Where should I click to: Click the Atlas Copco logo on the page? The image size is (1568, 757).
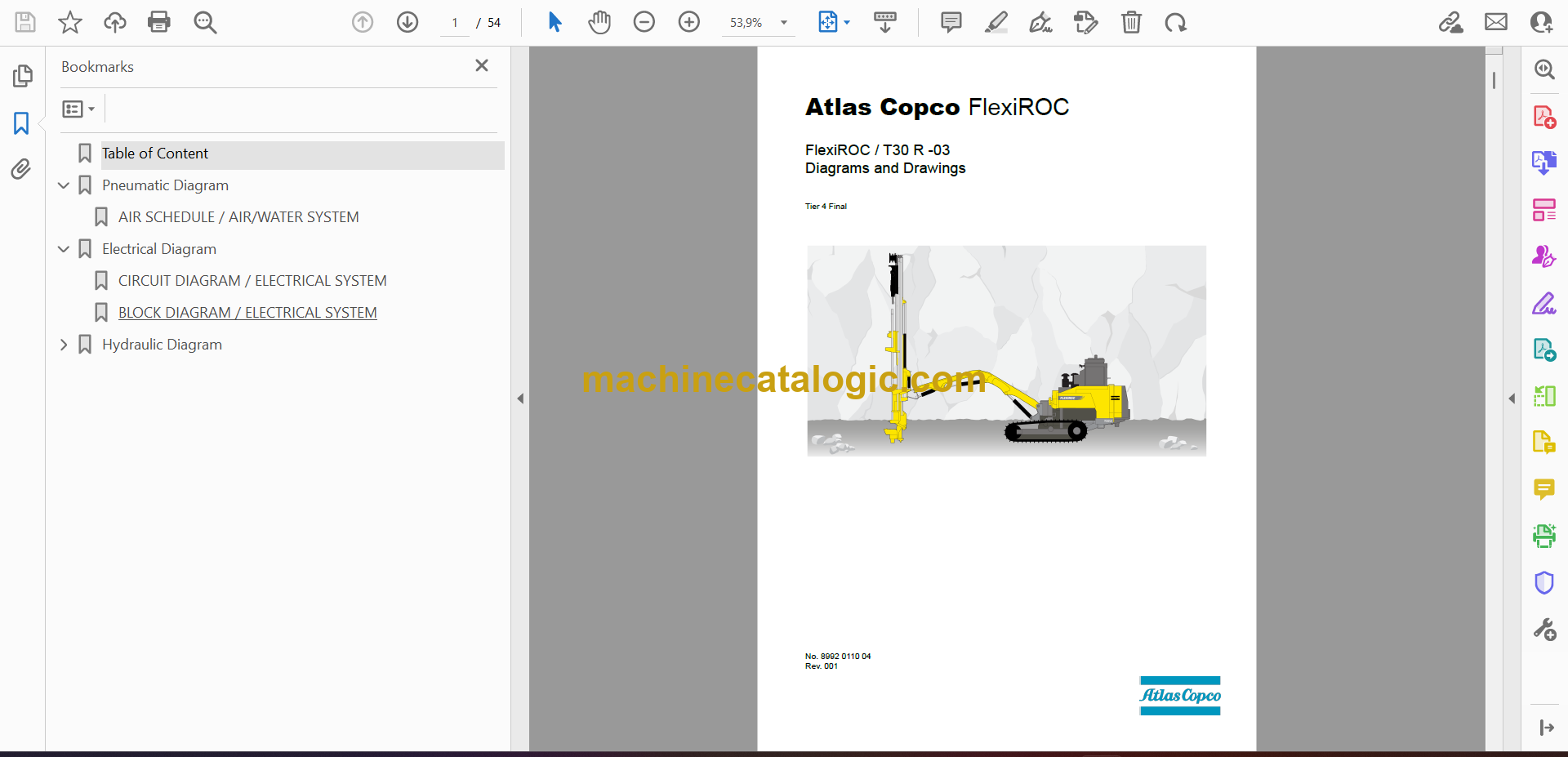click(x=1180, y=696)
